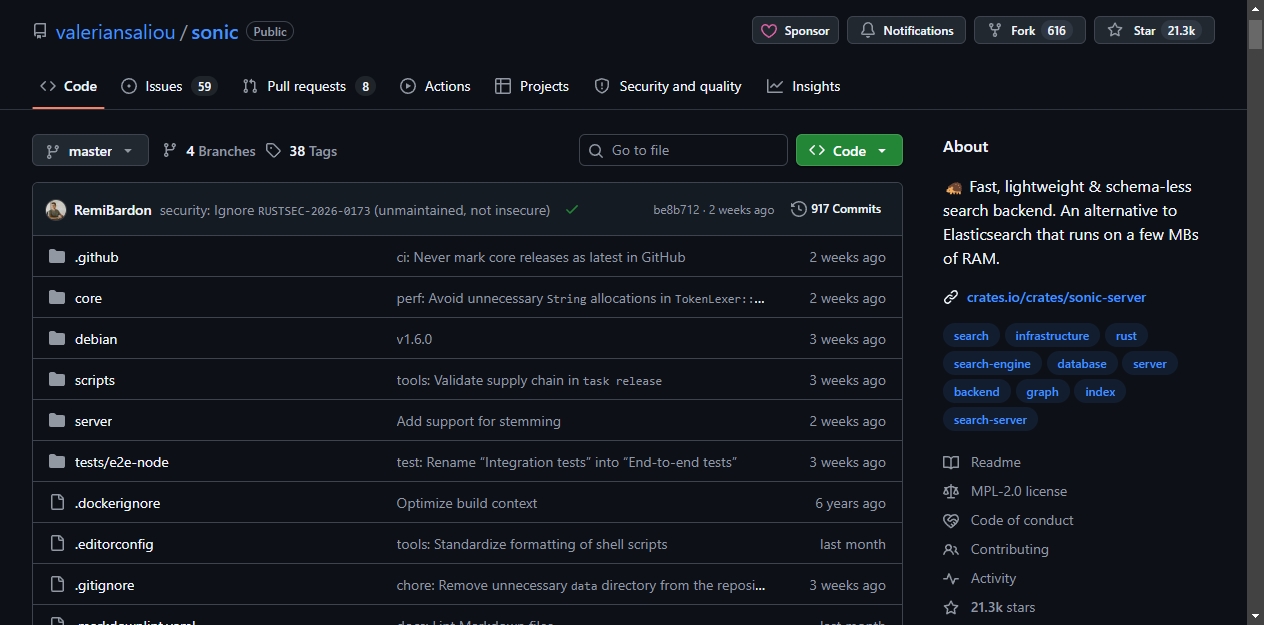Select the search-engine topic tag
The image size is (1264, 625).
click(992, 364)
